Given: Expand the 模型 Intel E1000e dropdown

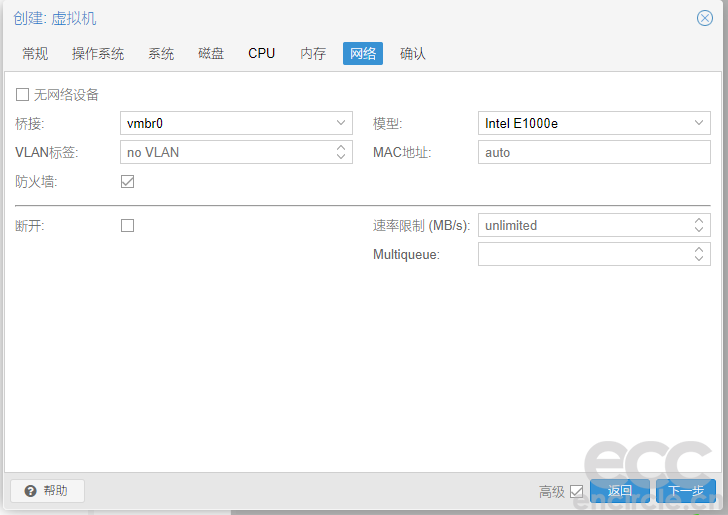Looking at the screenshot, I should 699,123.
